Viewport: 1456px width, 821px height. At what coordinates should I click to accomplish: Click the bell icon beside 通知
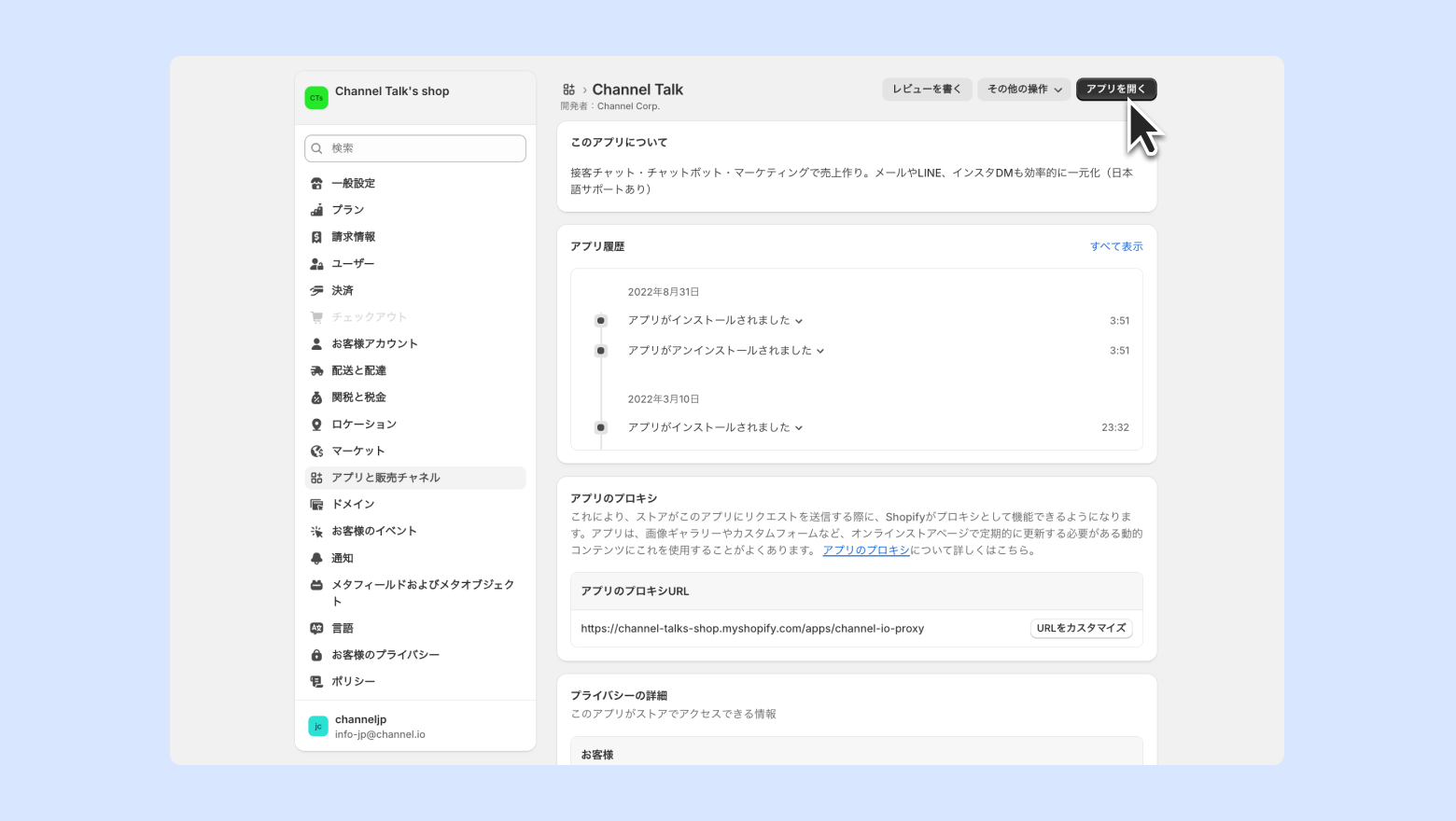click(316, 559)
